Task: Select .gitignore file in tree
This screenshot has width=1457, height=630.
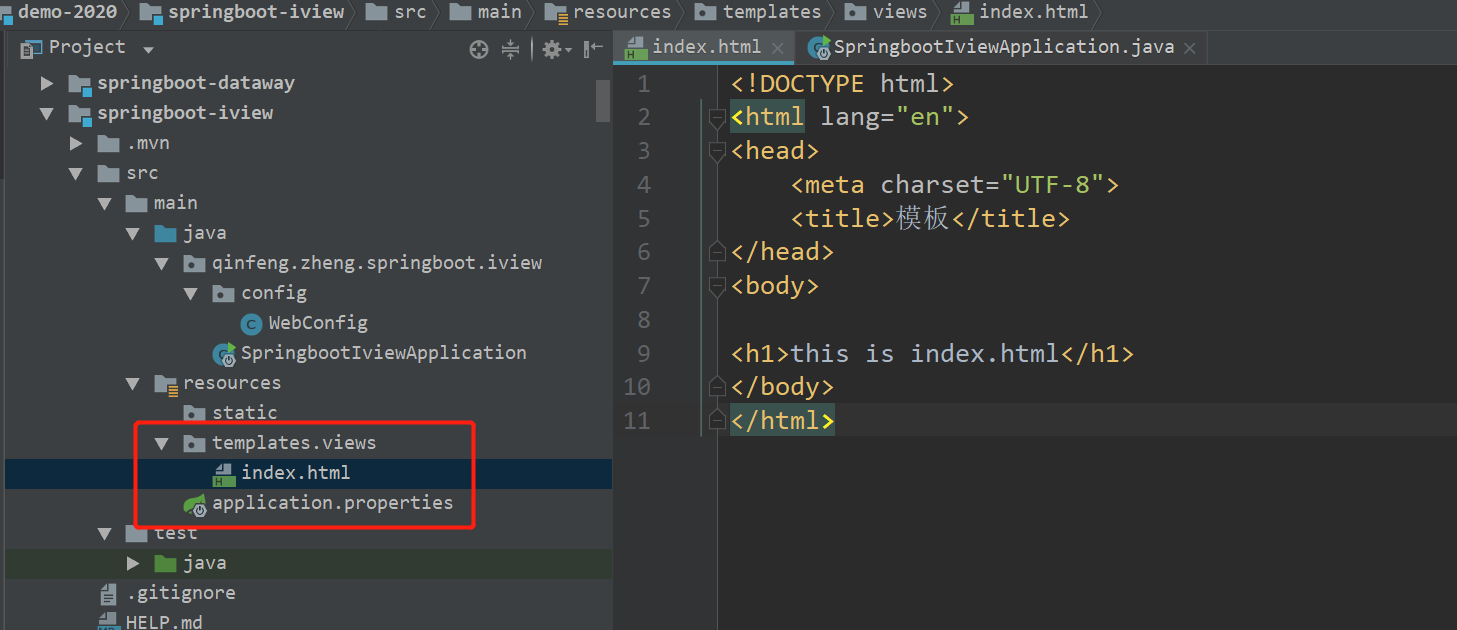Action: click(x=181, y=593)
